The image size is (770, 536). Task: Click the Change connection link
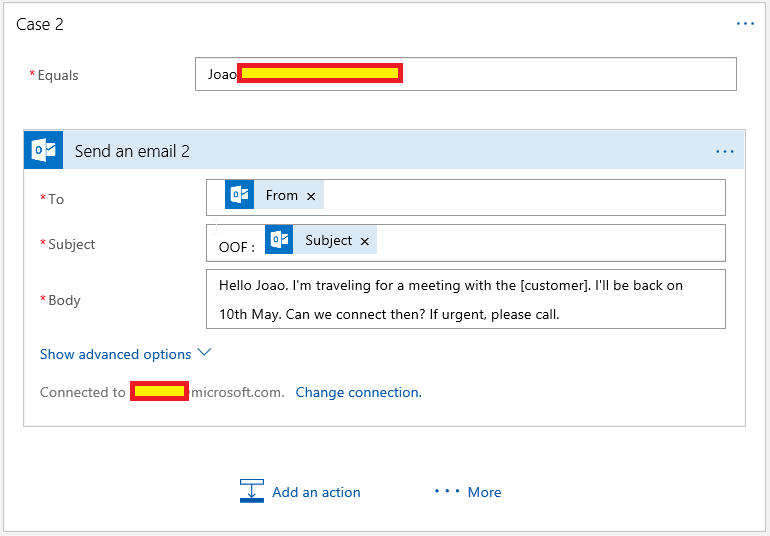(x=358, y=392)
